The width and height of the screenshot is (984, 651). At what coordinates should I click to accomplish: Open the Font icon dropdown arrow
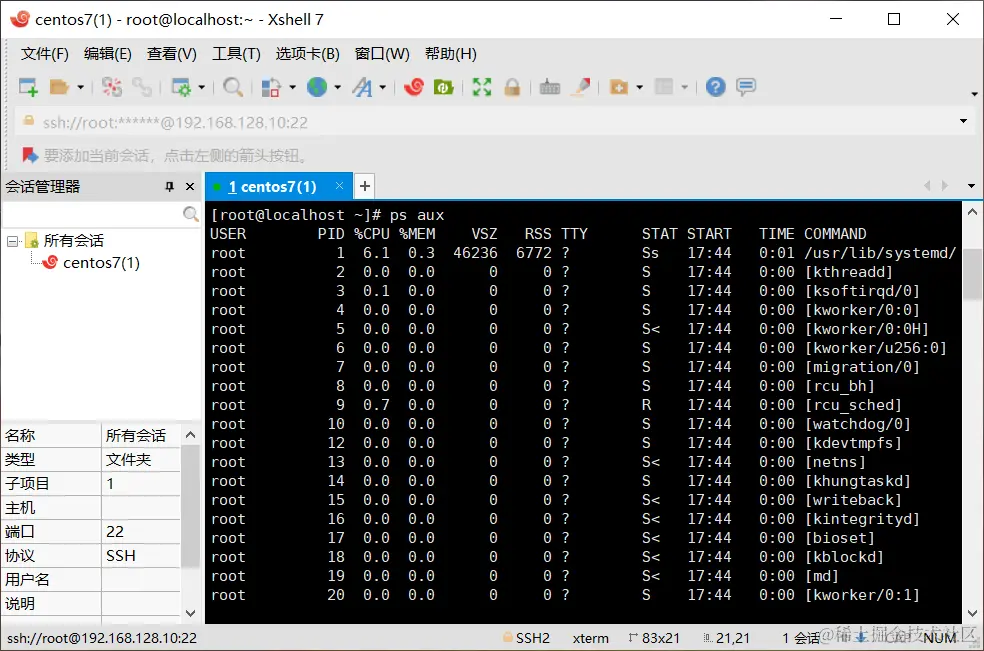coord(382,87)
